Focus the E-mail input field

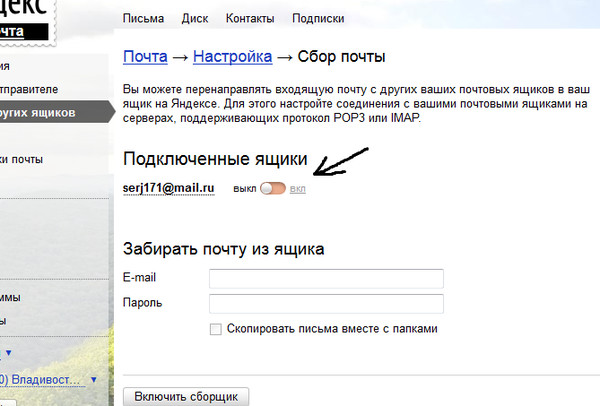[x=326, y=279]
